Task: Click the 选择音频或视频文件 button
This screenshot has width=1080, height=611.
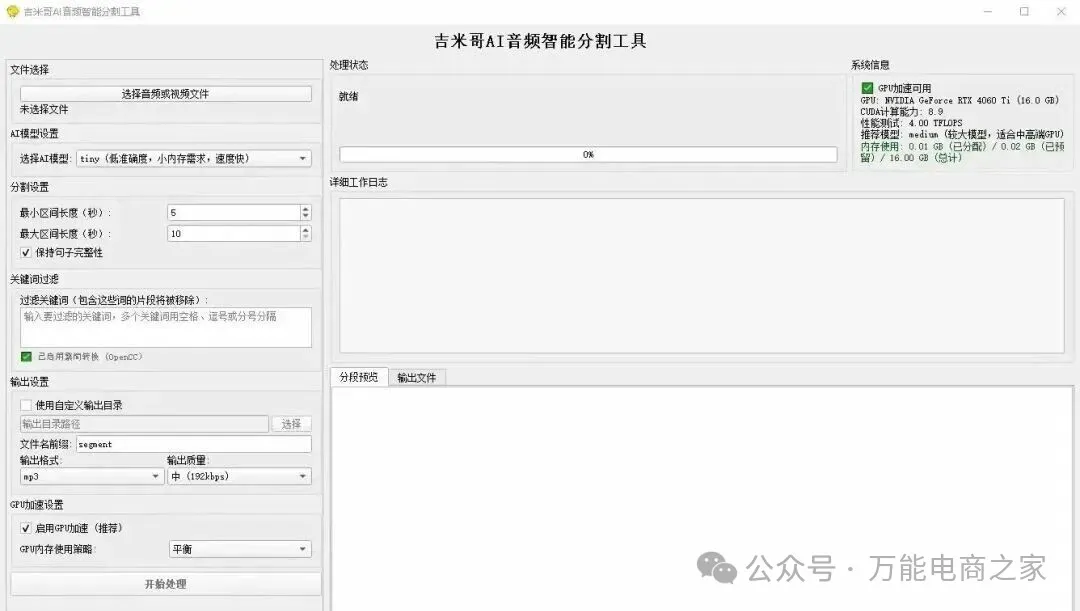Action: point(165,94)
